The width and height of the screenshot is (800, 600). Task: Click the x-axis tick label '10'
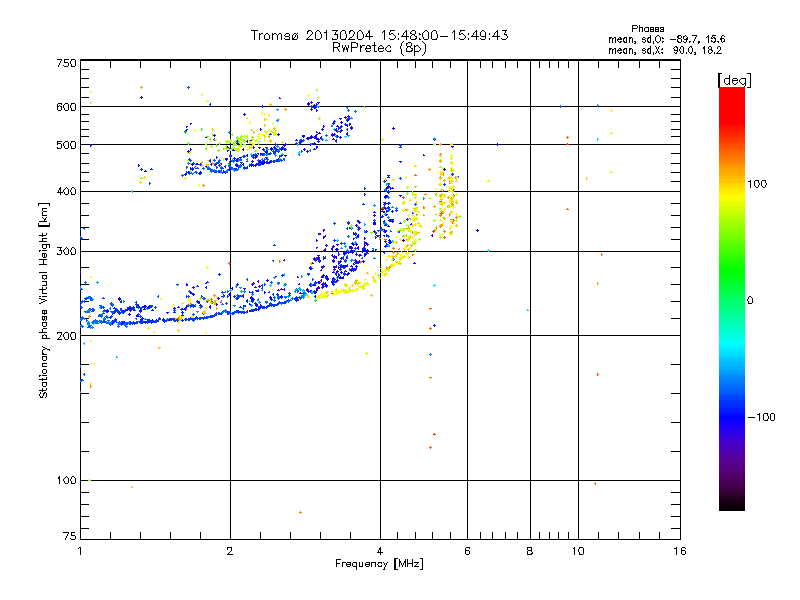578,551
